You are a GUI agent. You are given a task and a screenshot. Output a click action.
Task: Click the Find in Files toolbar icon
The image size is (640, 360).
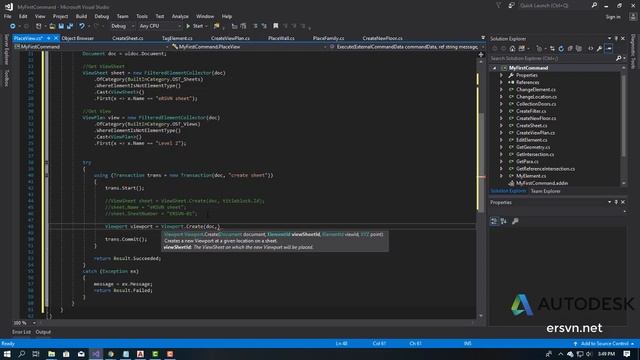217,26
